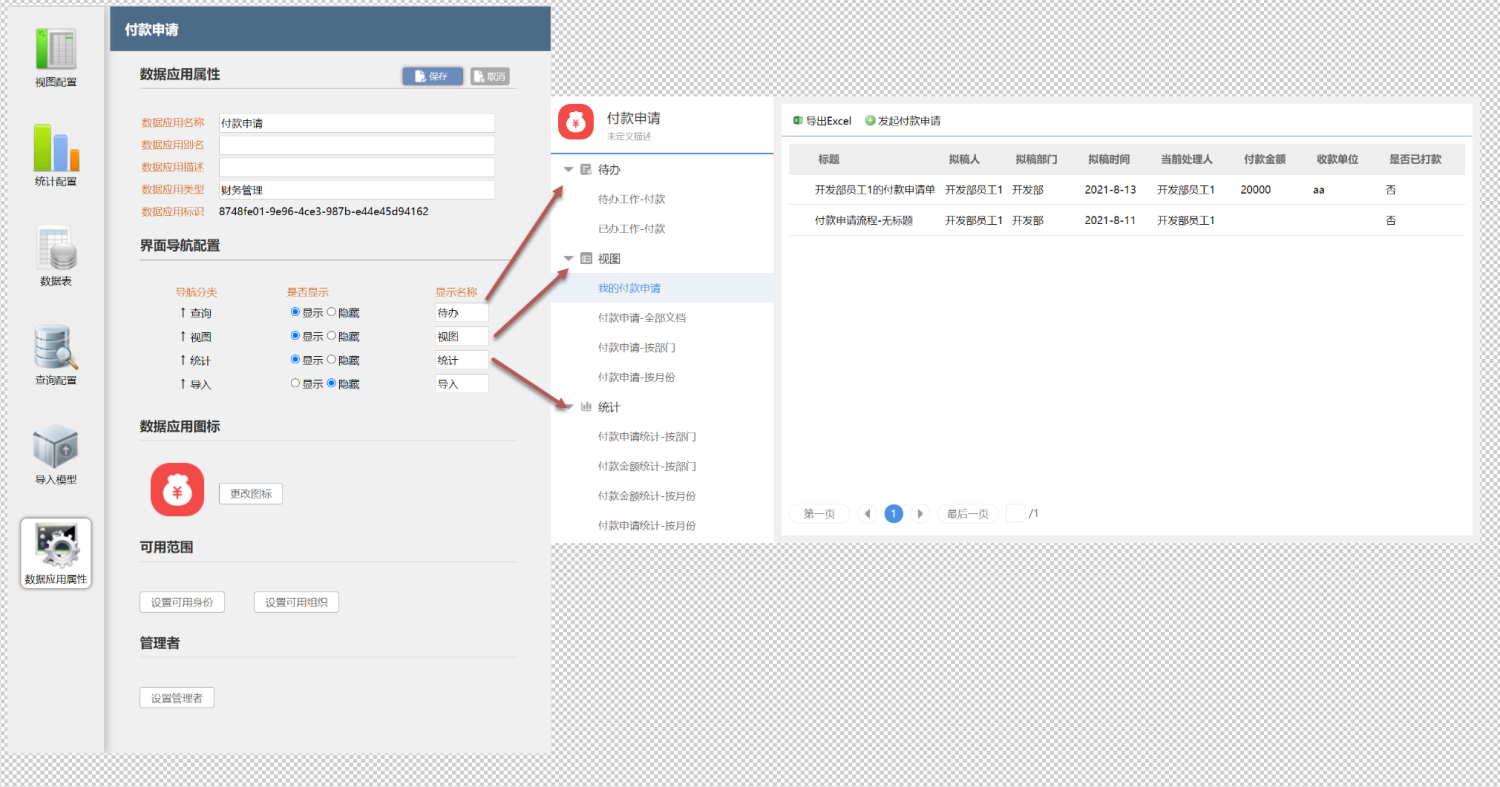The image size is (1500, 787).
Task: Open 查询配置 database search icon
Action: (x=56, y=348)
